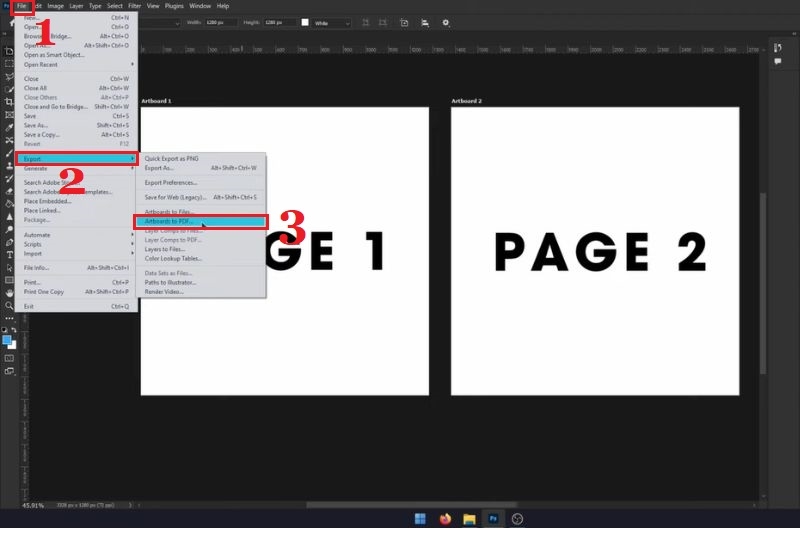The height and width of the screenshot is (533, 800).
Task: Select the Paint Bucket tool
Action: coord(9,204)
